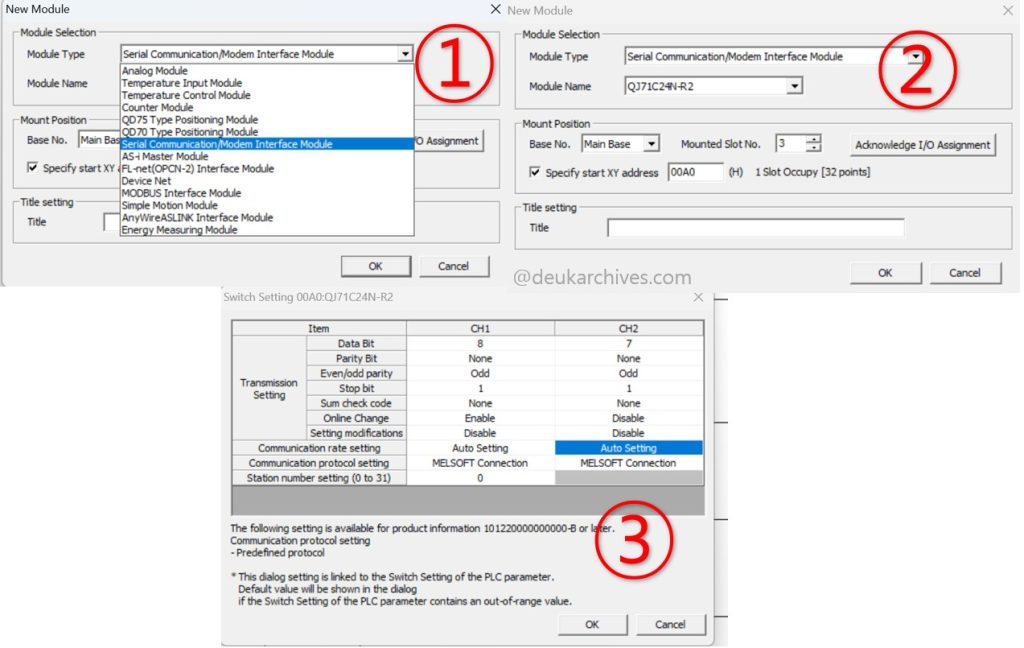The width and height of the screenshot is (1024, 648).
Task: Select CH2 Sum check code cell
Action: pyautogui.click(x=629, y=404)
